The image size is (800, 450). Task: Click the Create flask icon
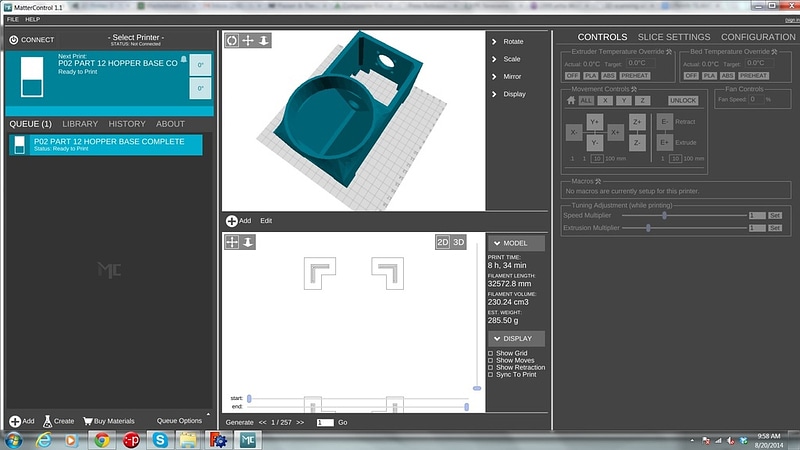point(47,421)
